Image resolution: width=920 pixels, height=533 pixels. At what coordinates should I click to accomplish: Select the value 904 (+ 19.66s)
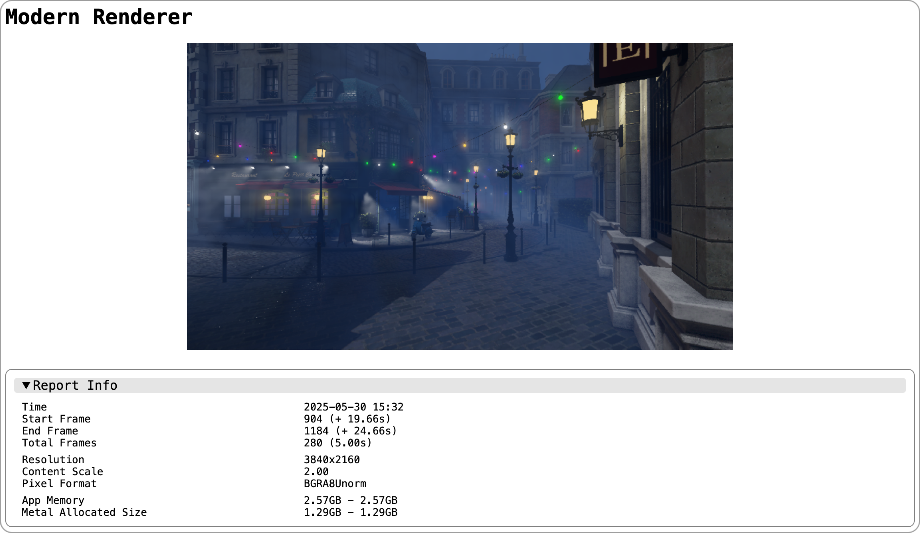point(347,419)
